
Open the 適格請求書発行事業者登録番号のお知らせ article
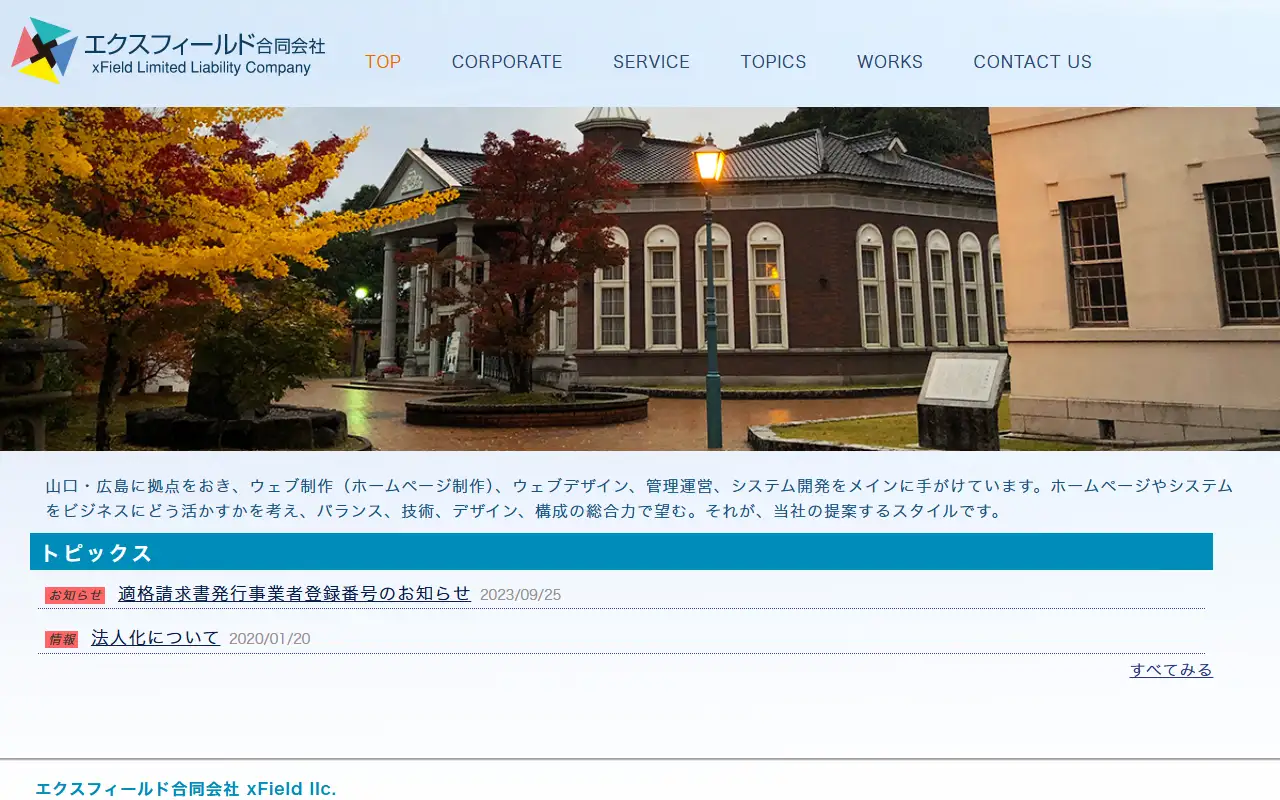[x=294, y=593]
